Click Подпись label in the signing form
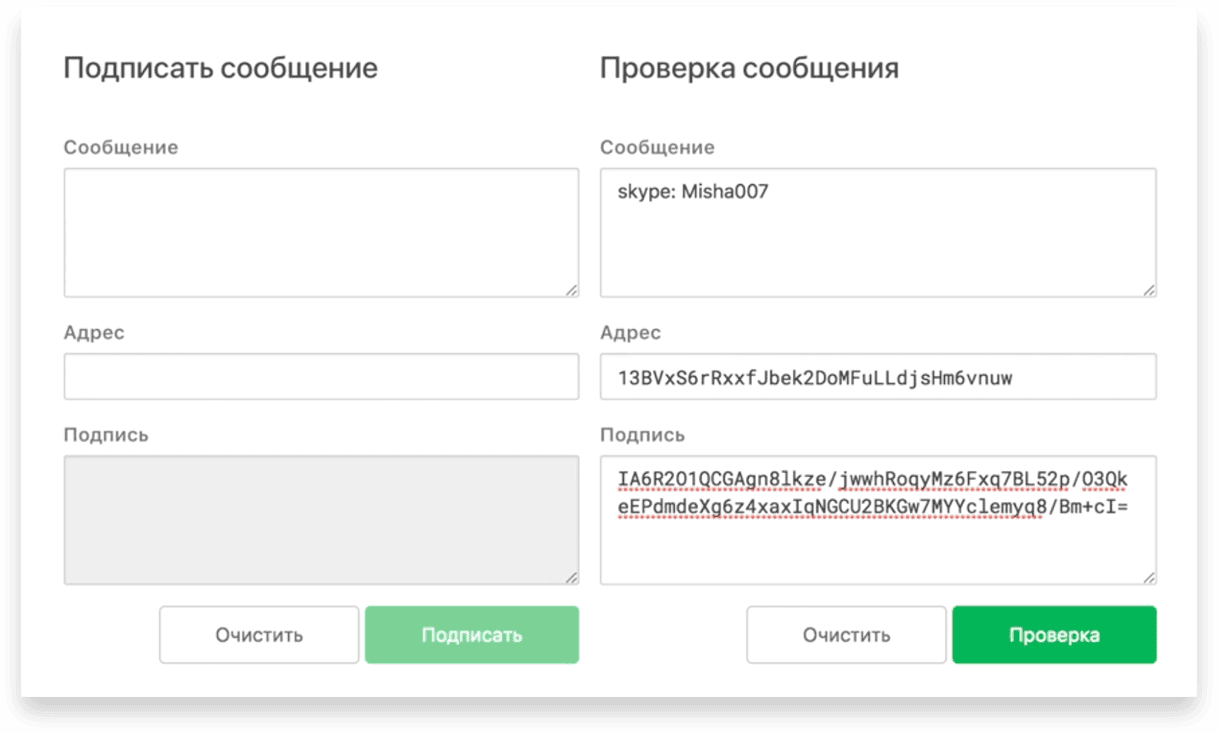 pyautogui.click(x=106, y=435)
